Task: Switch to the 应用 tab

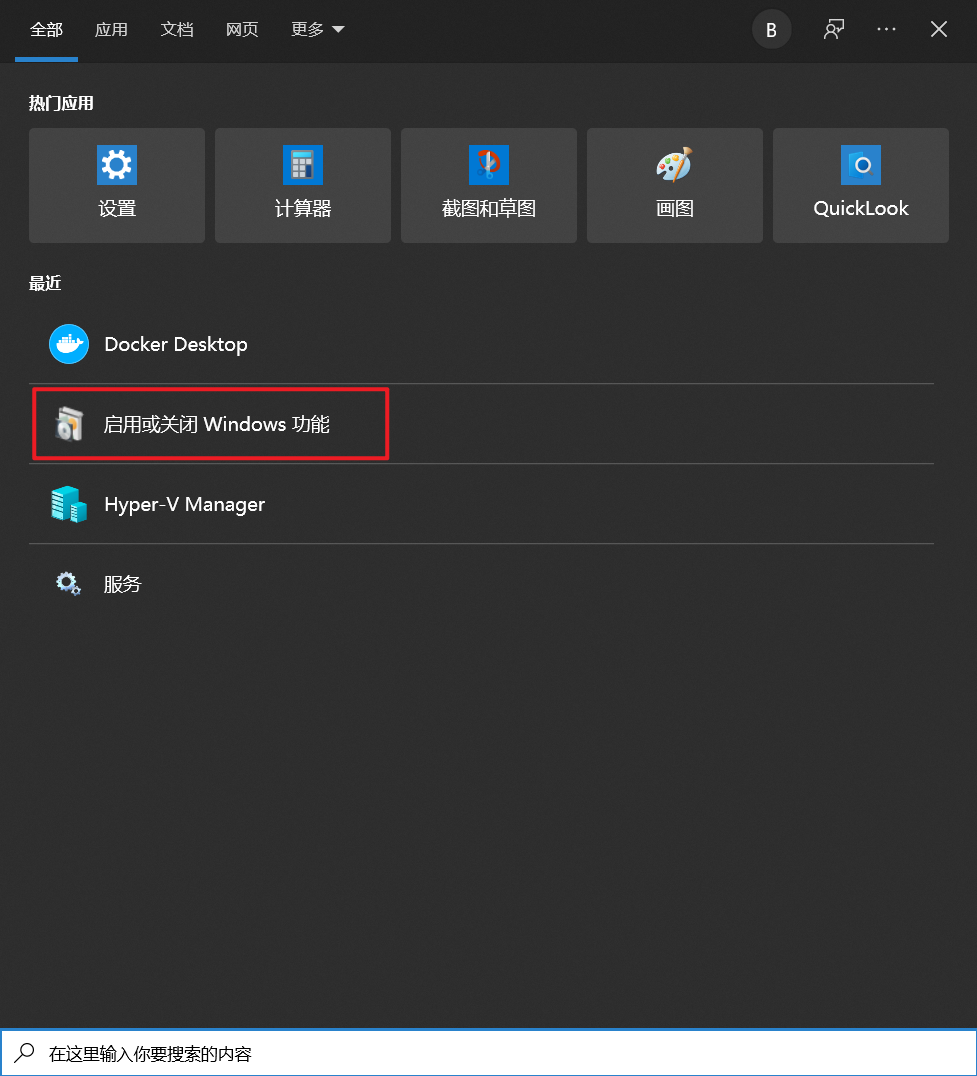Action: (x=111, y=30)
